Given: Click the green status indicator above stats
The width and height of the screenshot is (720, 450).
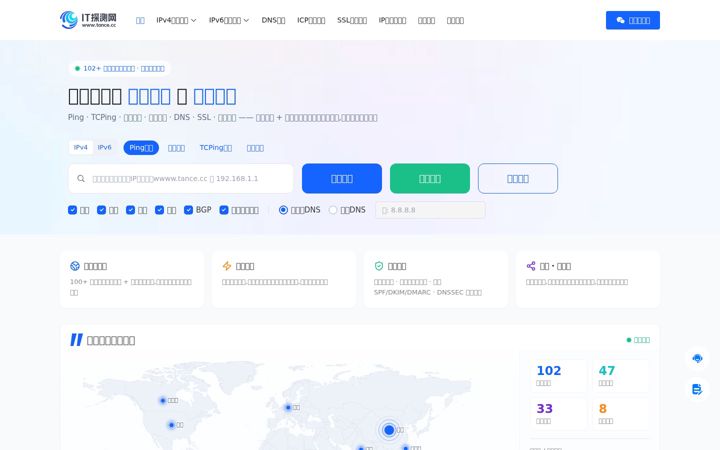Looking at the screenshot, I should tap(638, 340).
